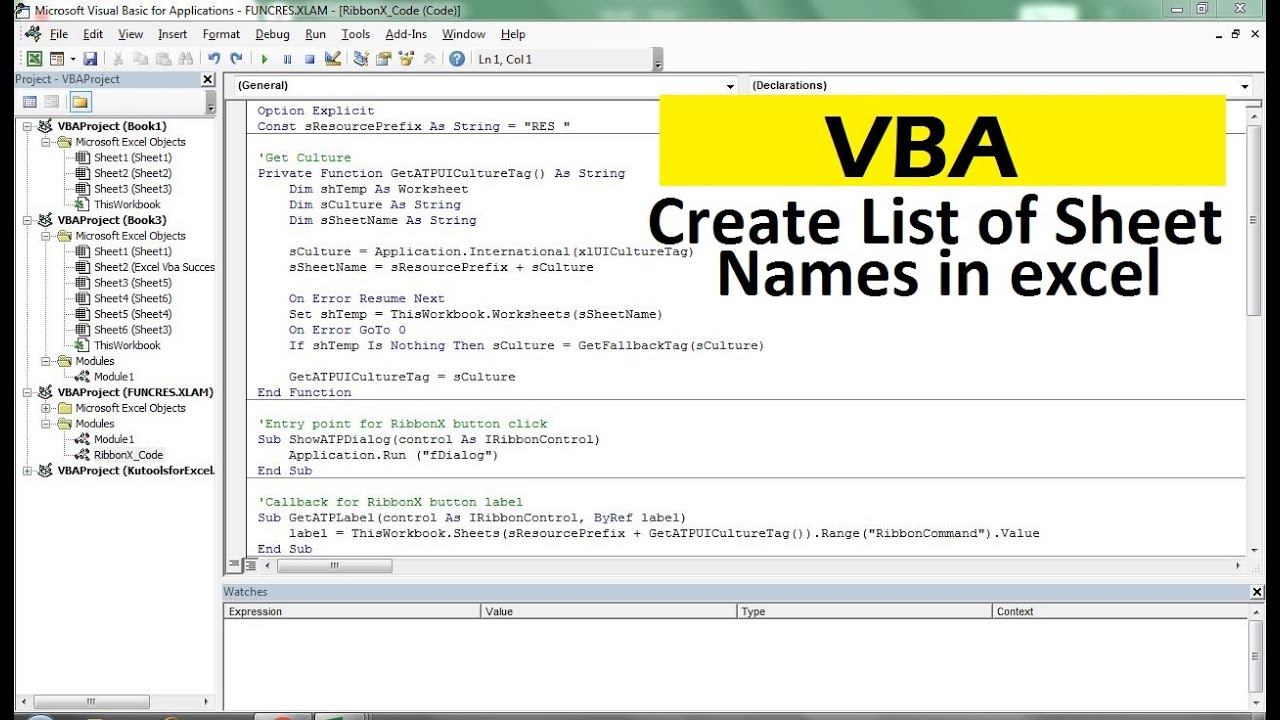Open the Format menu
The width and height of the screenshot is (1280, 720).
[221, 34]
